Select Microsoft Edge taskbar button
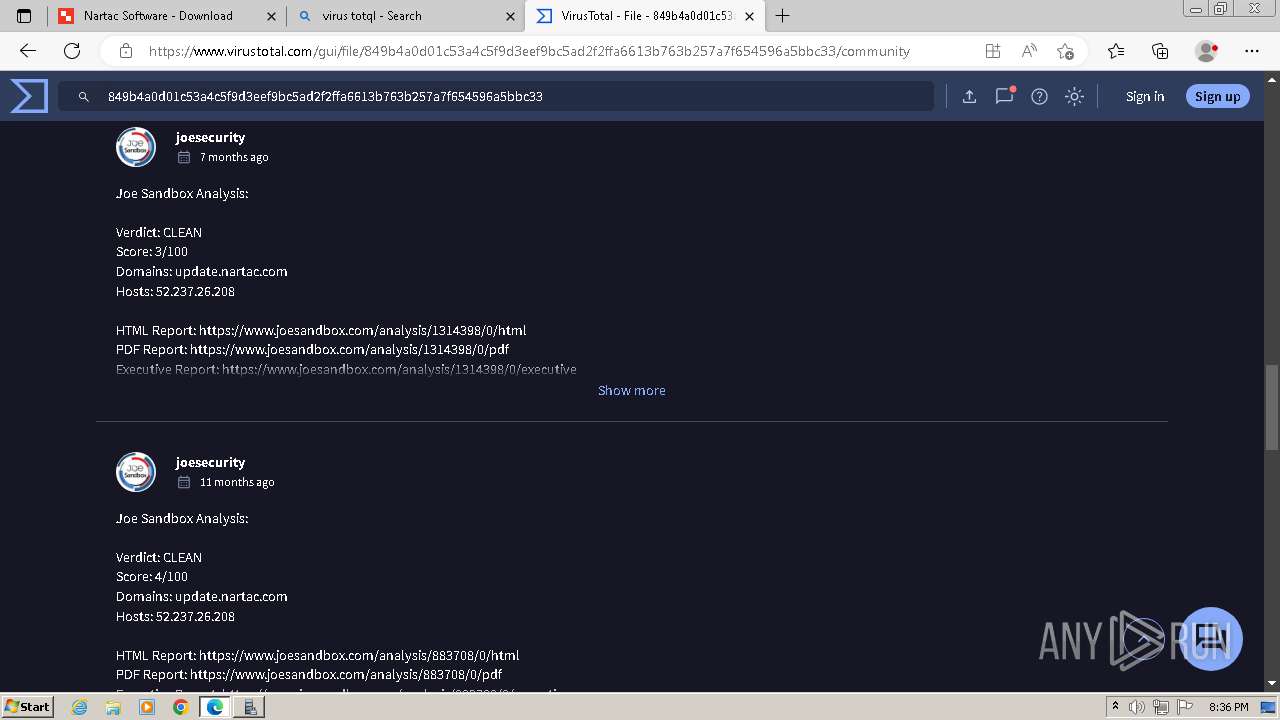This screenshot has width=1280, height=720. pyautogui.click(x=214, y=707)
